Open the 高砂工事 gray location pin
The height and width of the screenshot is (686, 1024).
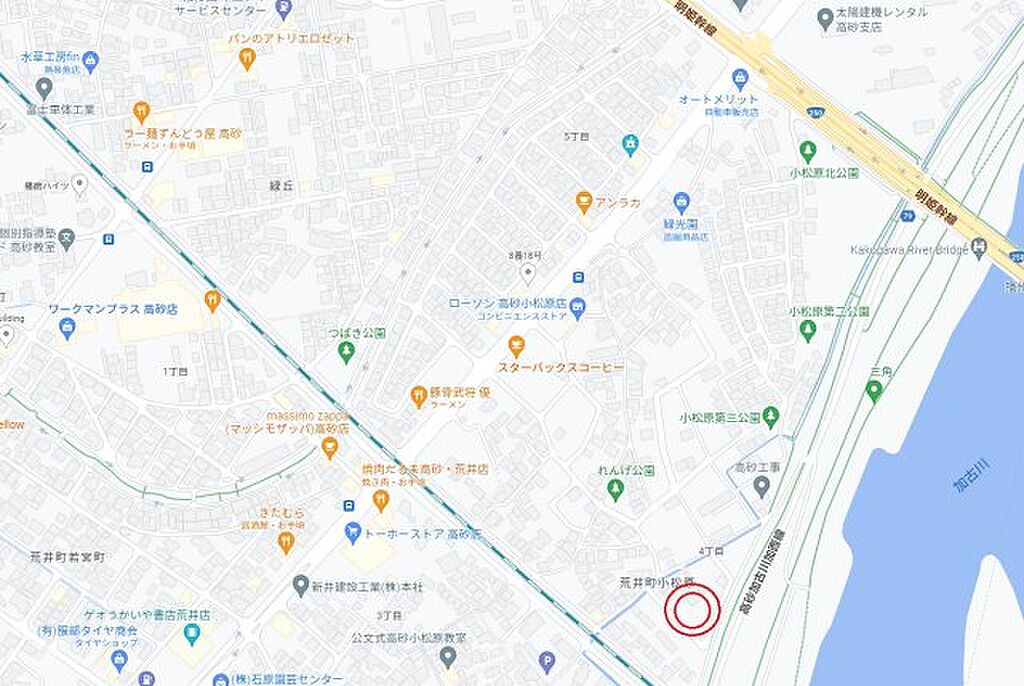pos(761,487)
